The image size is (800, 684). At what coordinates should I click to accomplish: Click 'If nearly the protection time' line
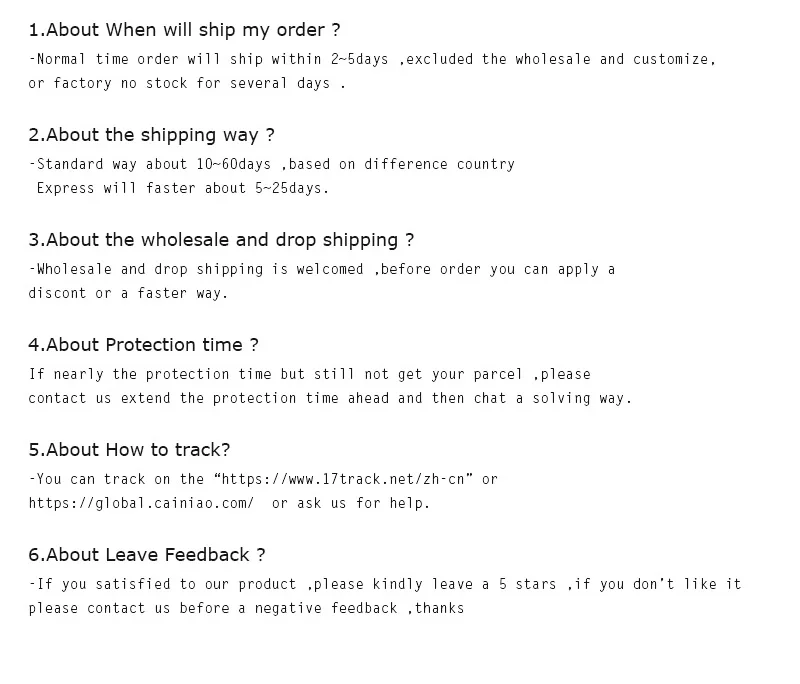click(309, 374)
